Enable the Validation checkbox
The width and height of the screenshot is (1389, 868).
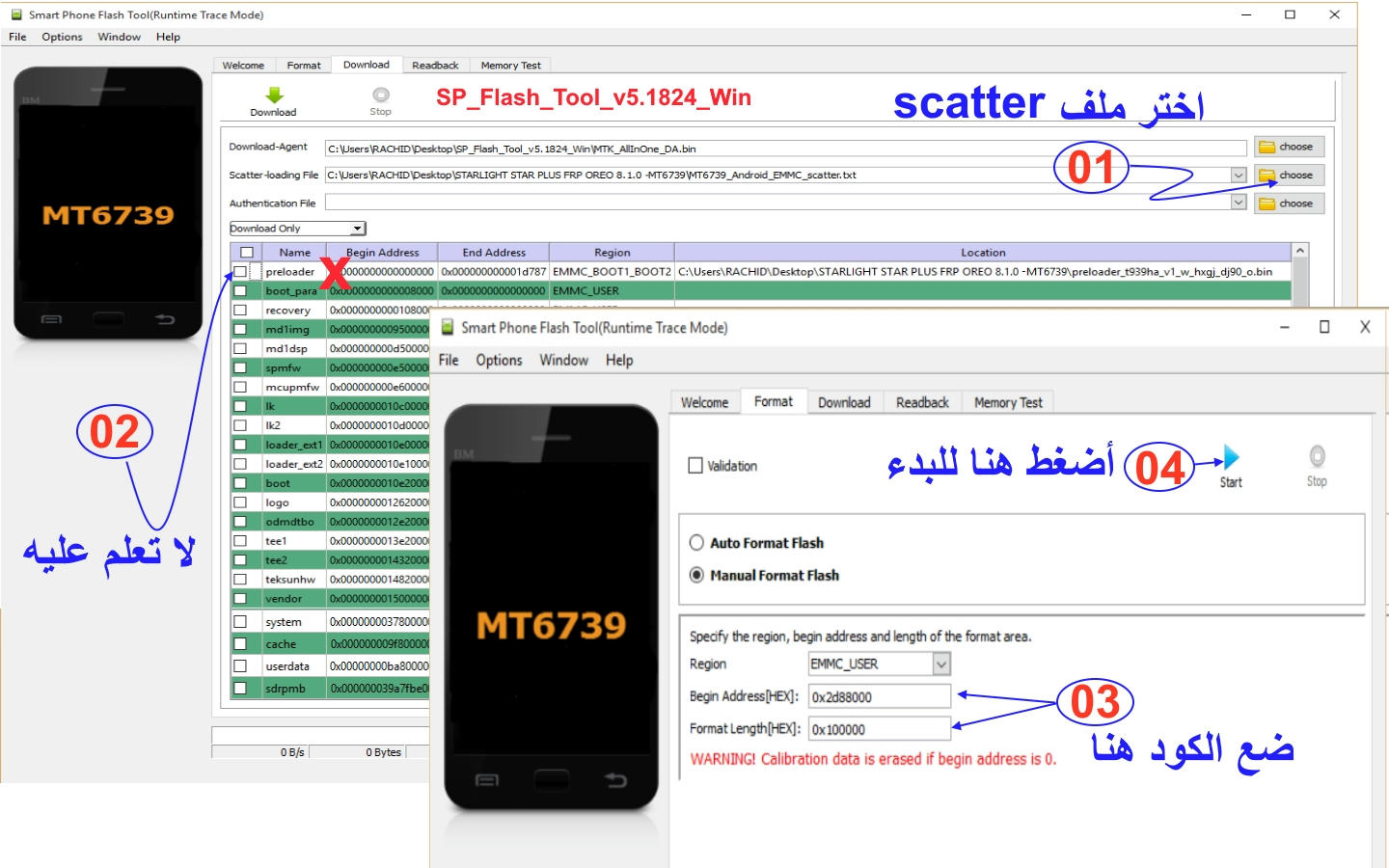695,466
